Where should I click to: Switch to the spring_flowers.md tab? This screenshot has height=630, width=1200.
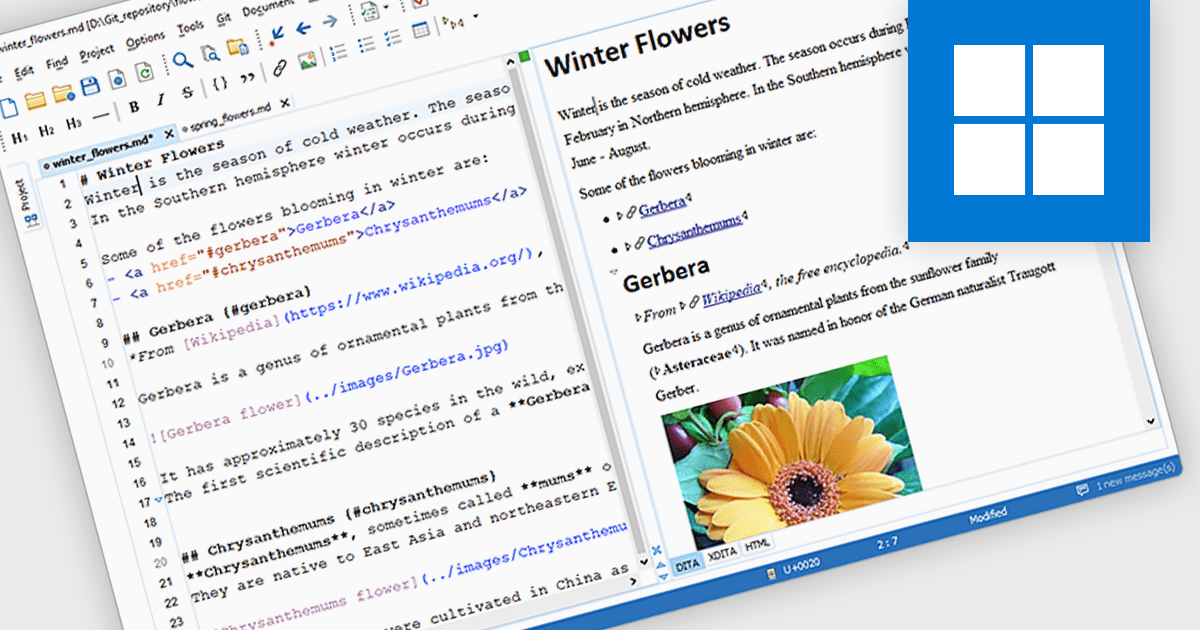pyautogui.click(x=228, y=108)
